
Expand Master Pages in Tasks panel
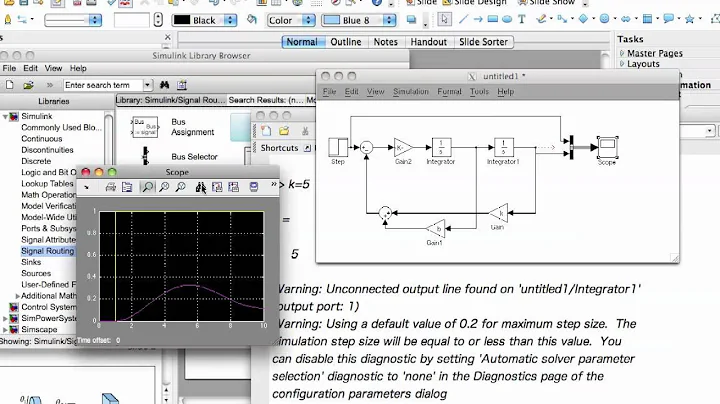tap(622, 53)
